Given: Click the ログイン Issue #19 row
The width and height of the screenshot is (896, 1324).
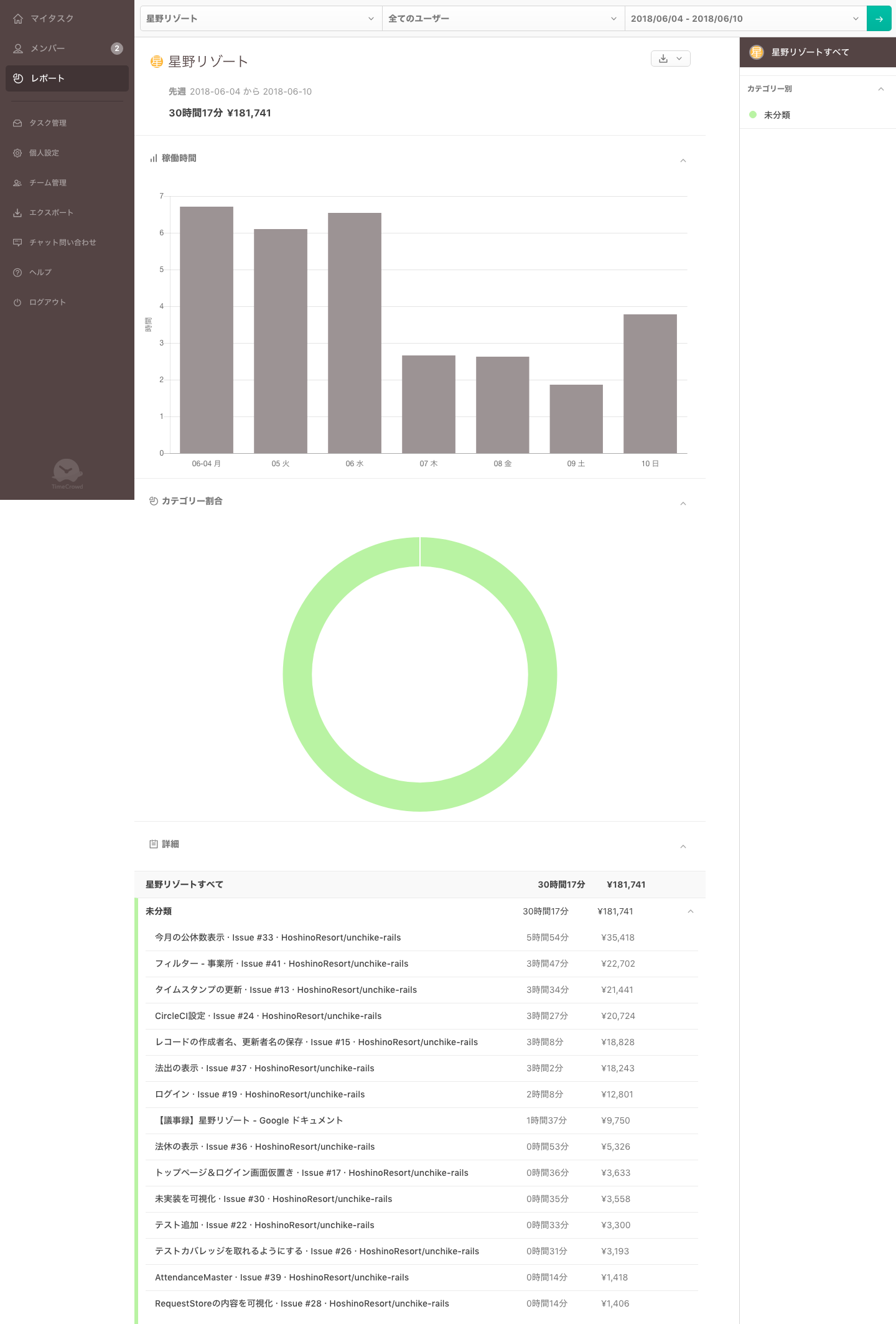Looking at the screenshot, I should click(422, 1094).
